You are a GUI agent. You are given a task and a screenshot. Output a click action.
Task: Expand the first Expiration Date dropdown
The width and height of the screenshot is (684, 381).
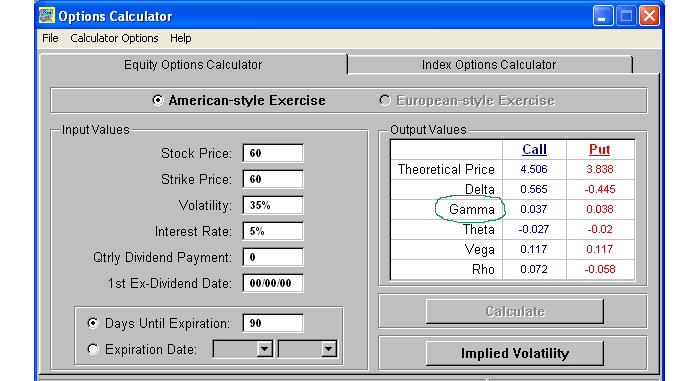click(x=264, y=349)
